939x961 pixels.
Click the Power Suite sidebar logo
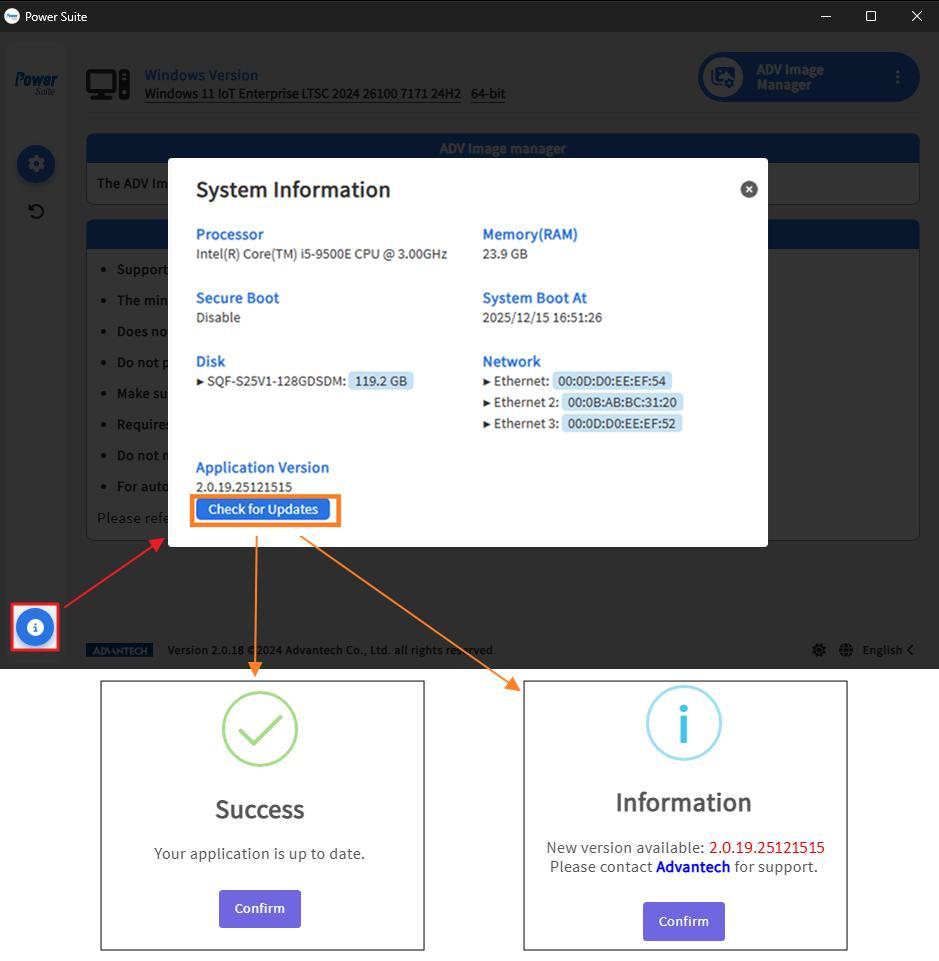point(36,82)
